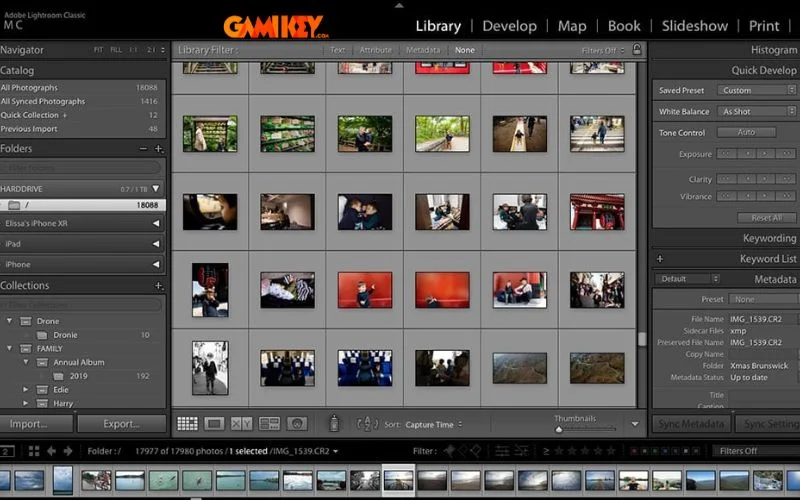Image resolution: width=800 pixels, height=500 pixels.
Task: Filter by red color label in filmstrip
Action: tap(634, 451)
